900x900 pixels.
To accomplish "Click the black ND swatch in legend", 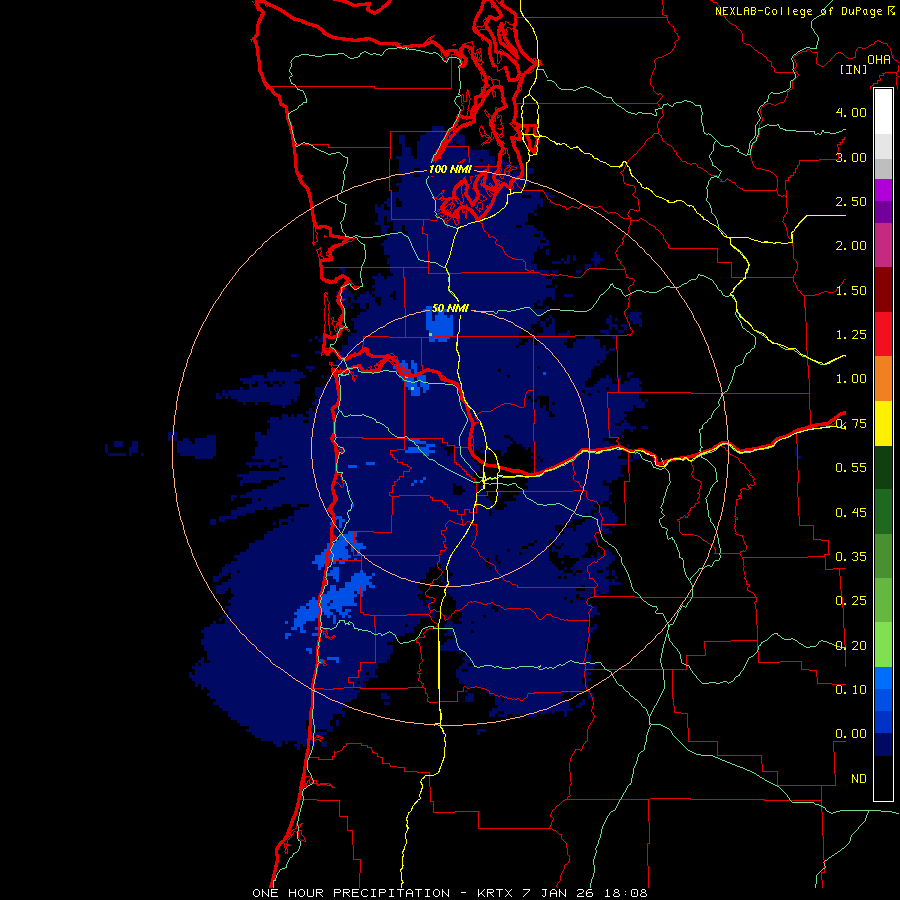I will tap(883, 778).
